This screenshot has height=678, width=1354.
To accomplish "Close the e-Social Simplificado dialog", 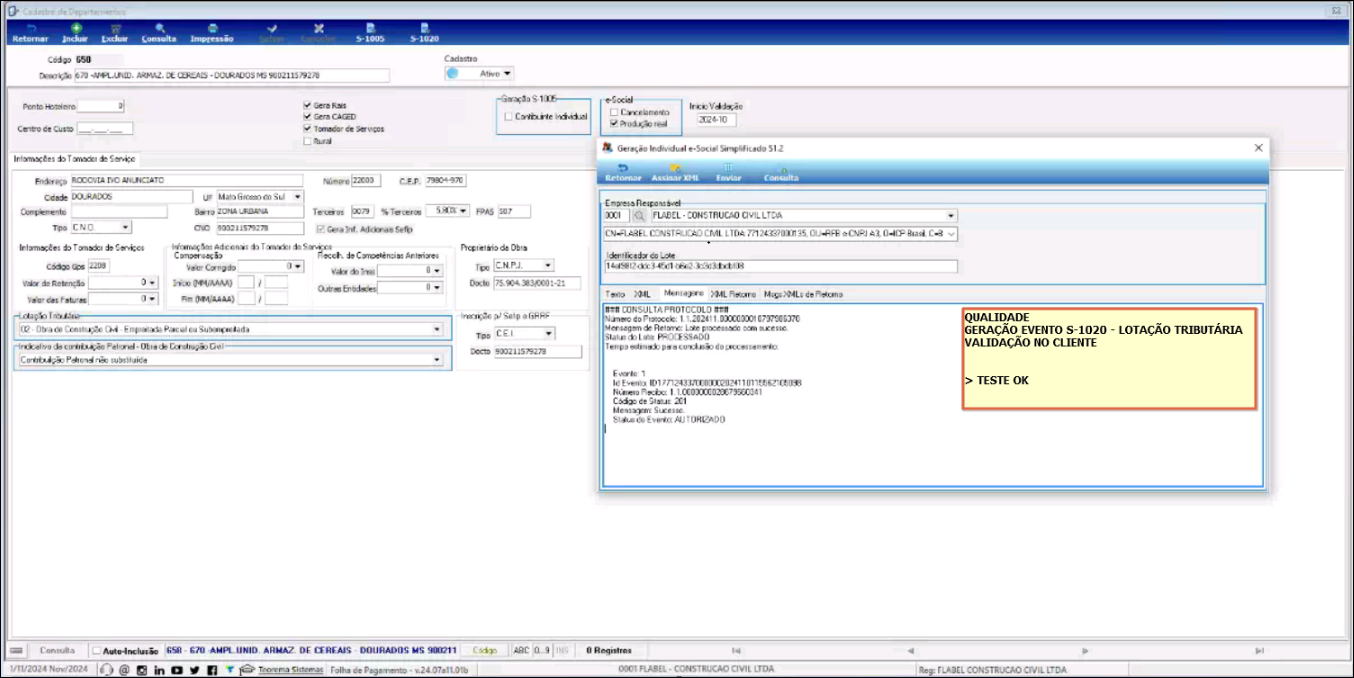I will (1259, 147).
